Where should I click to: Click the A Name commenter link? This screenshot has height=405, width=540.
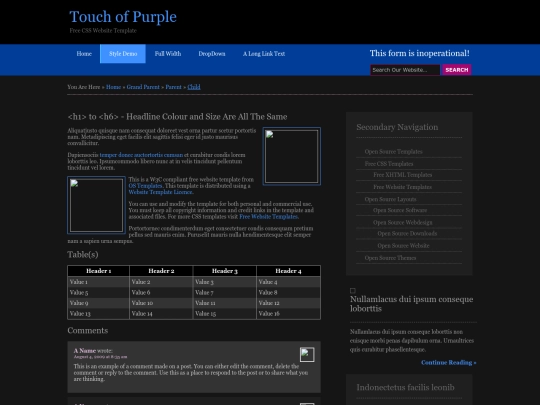tap(85, 351)
